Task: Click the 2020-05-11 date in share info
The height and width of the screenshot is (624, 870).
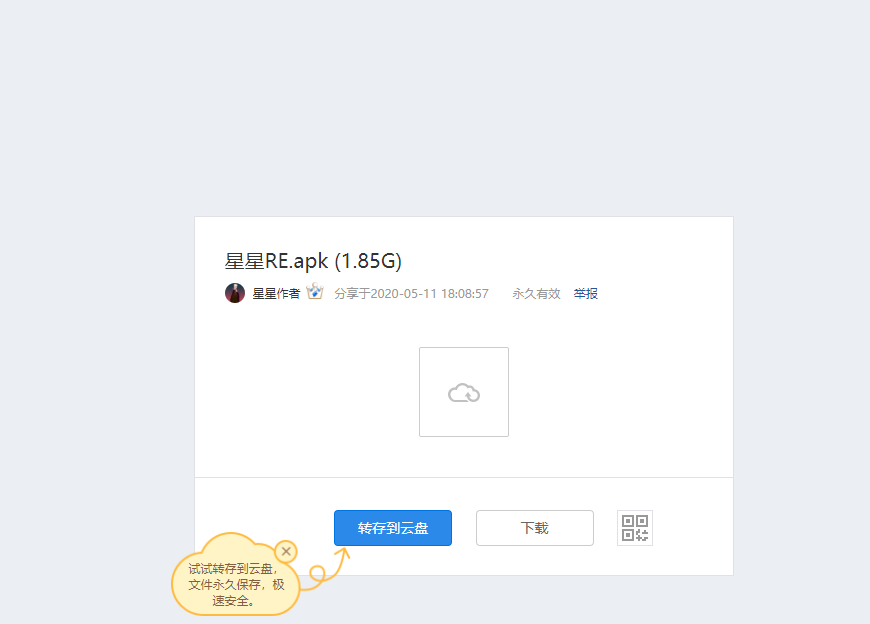Action: (403, 293)
